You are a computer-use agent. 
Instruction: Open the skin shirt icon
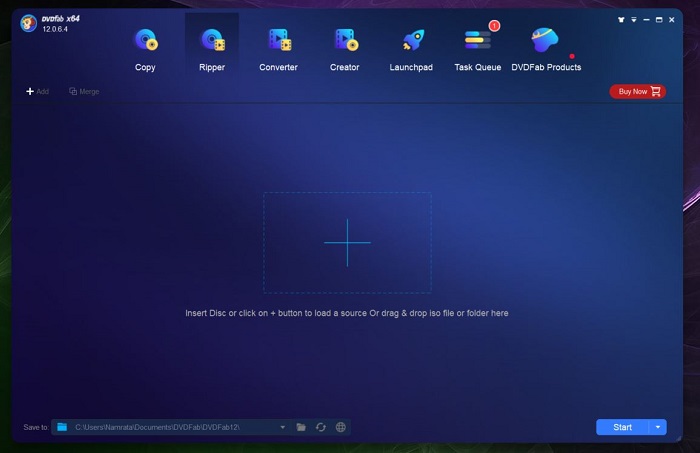pyautogui.click(x=621, y=20)
